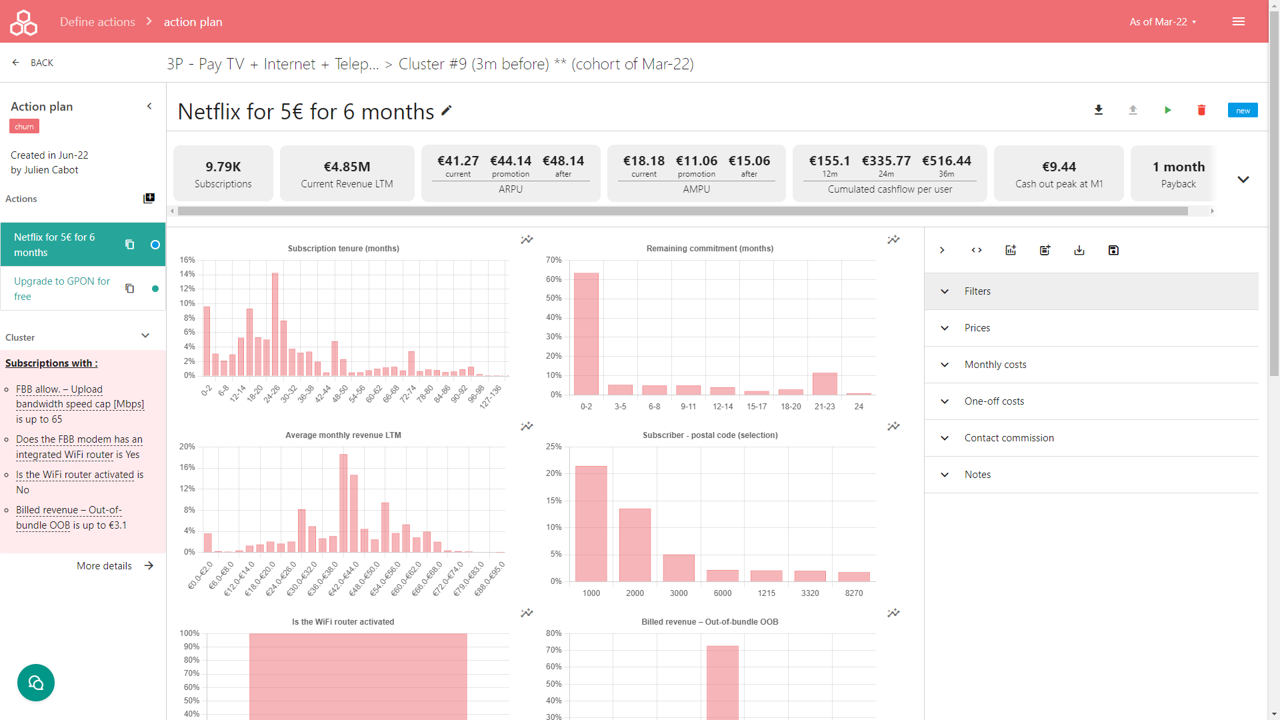Click the upload icon next to download
The image size is (1280, 720).
click(x=1132, y=111)
